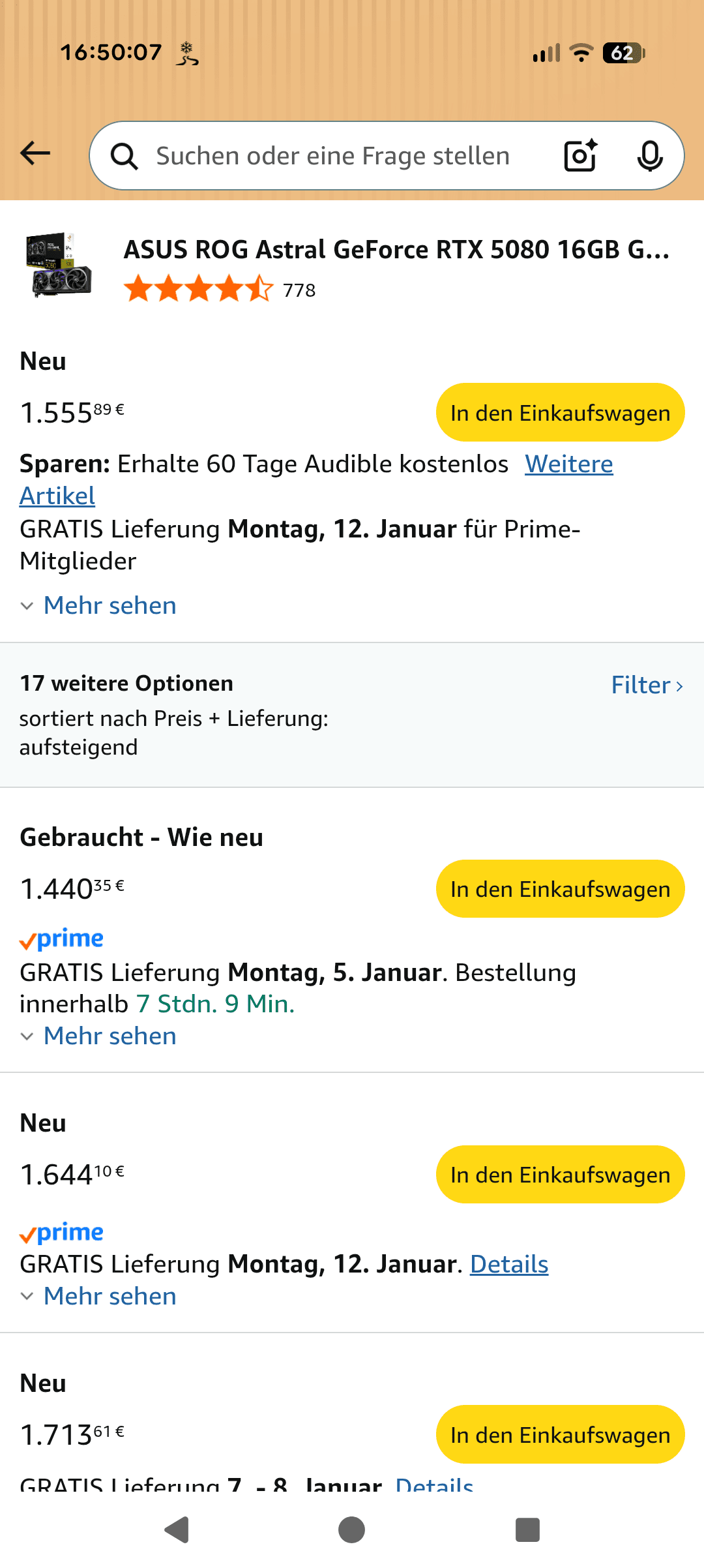Open Weitere Artikel savings link
This screenshot has width=704, height=1568.
point(568,464)
